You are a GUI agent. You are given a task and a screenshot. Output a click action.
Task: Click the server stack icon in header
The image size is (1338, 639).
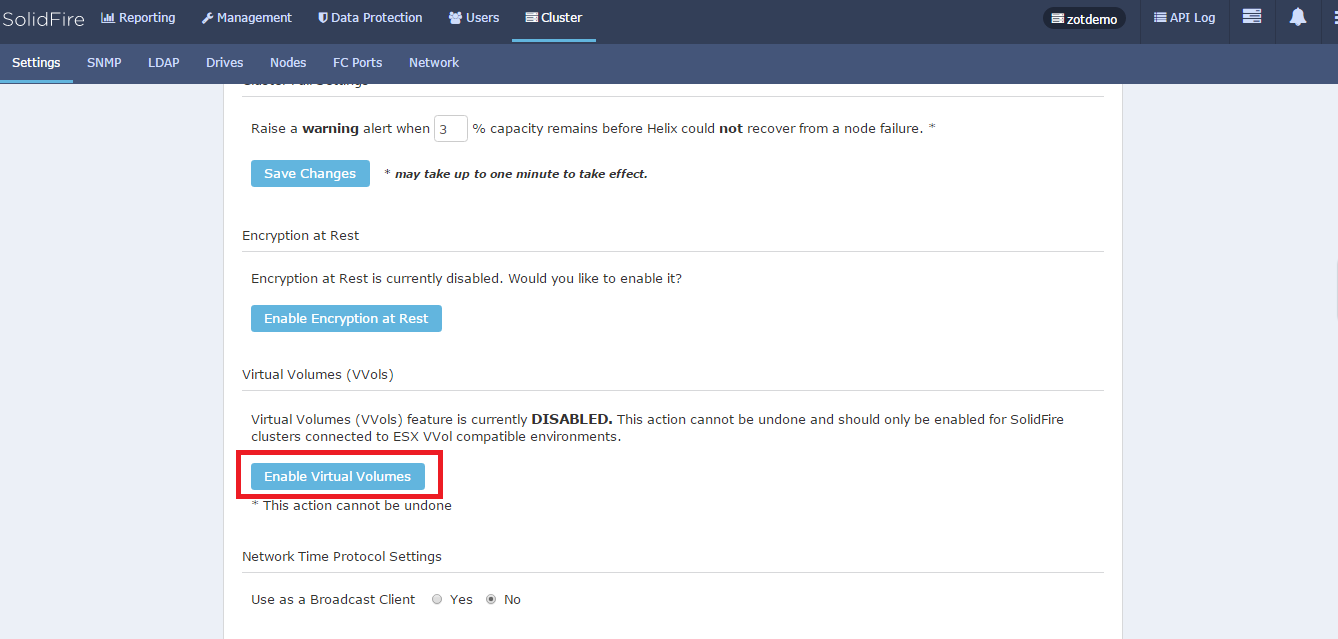coord(1251,17)
